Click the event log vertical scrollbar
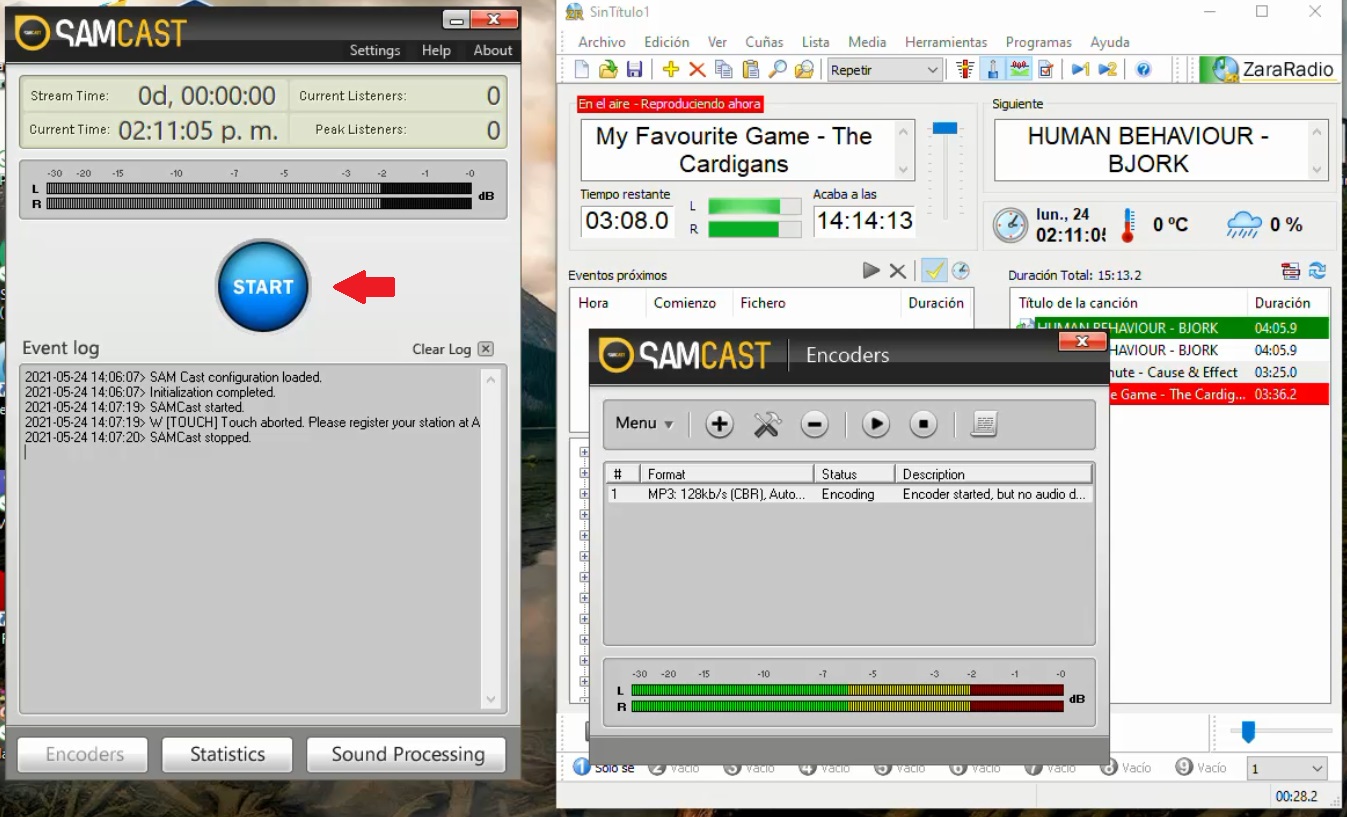Image resolution: width=1347 pixels, height=817 pixels. (491, 540)
